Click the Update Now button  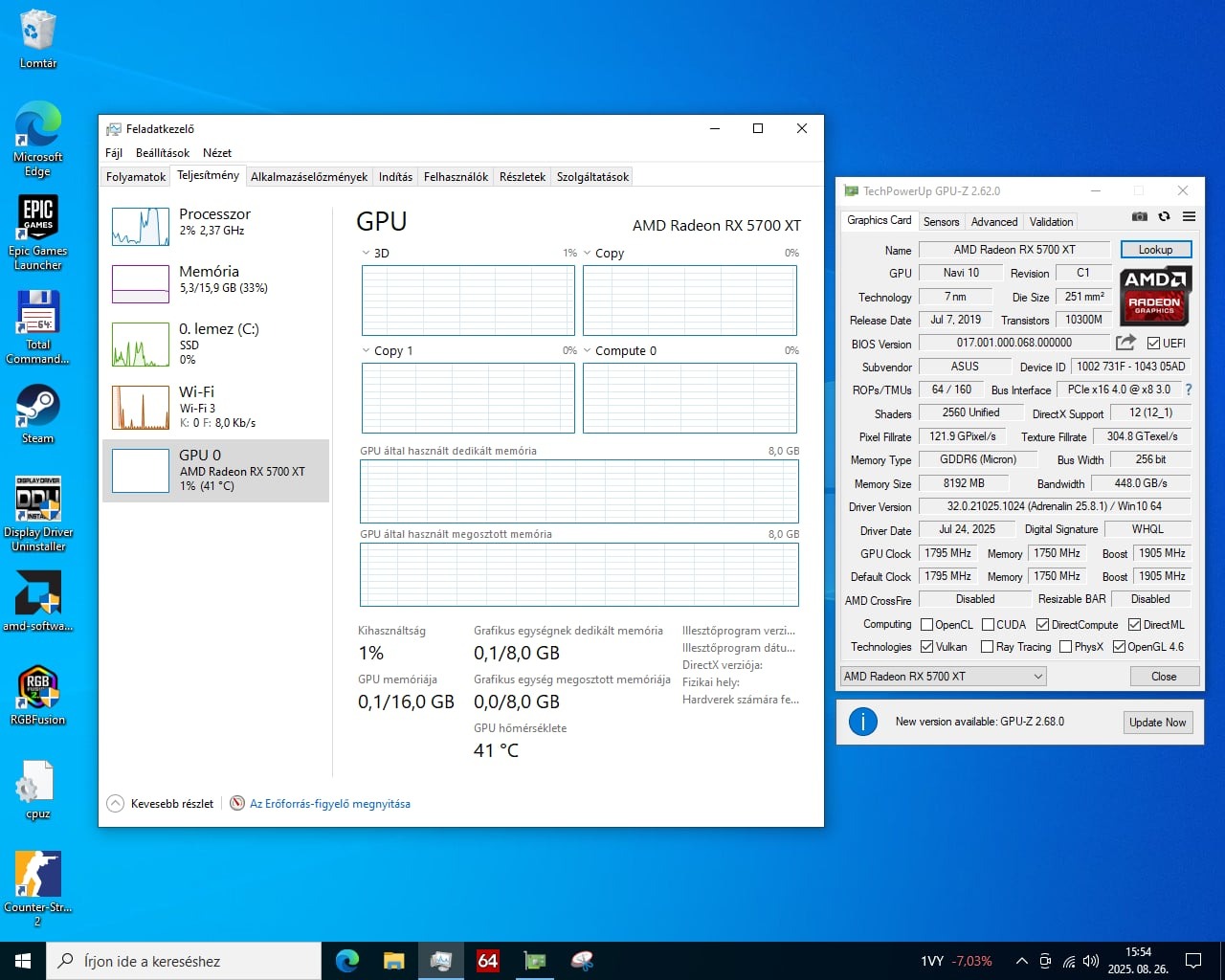[1157, 723]
